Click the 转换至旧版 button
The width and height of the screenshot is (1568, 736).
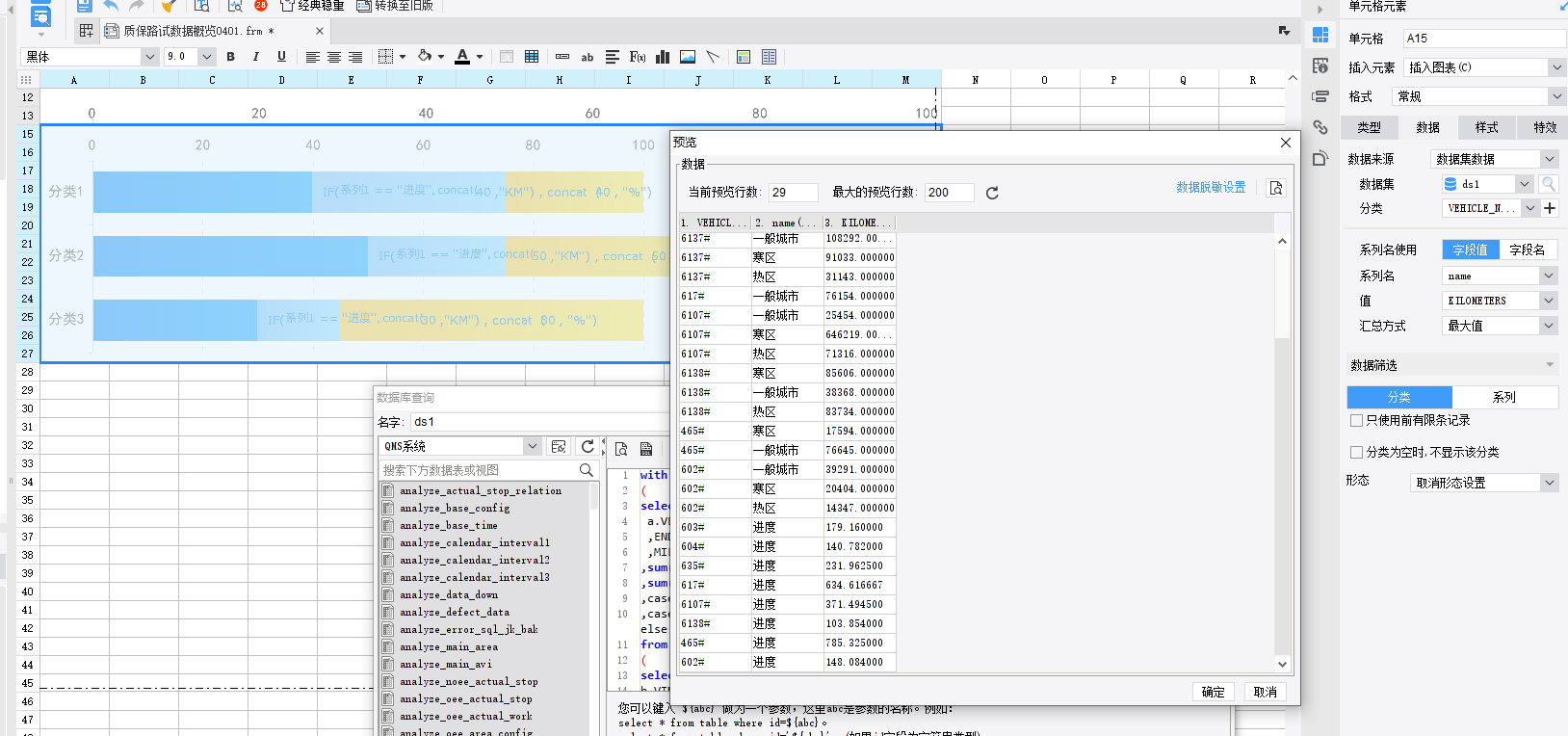395,6
